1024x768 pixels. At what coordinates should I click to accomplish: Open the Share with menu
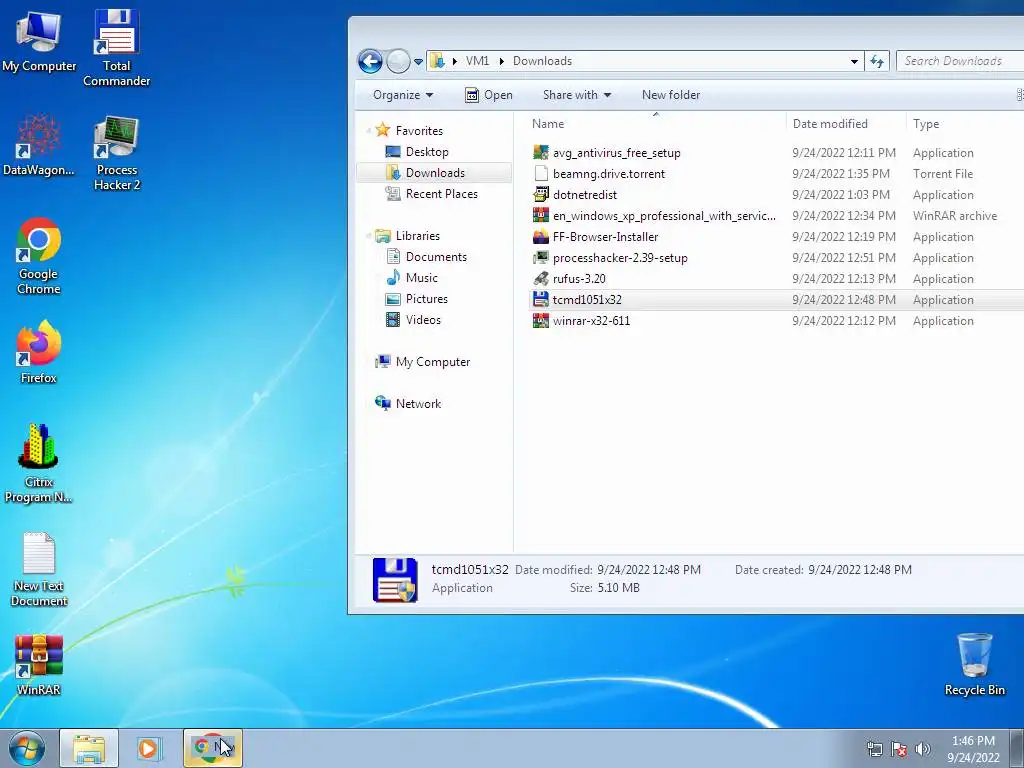tap(577, 95)
